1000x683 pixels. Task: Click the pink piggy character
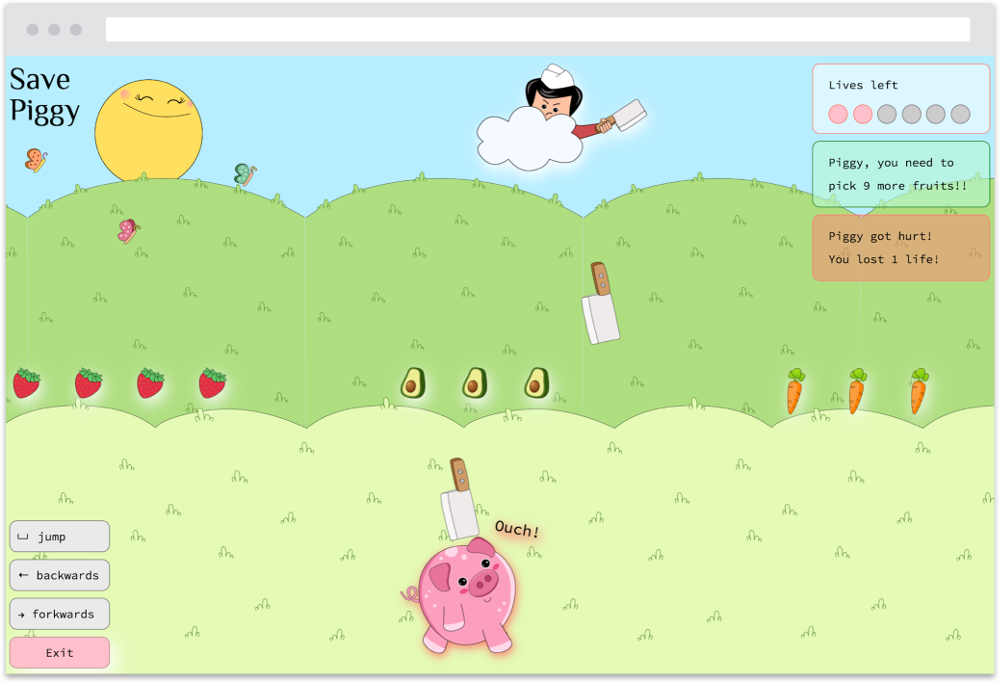point(467,596)
